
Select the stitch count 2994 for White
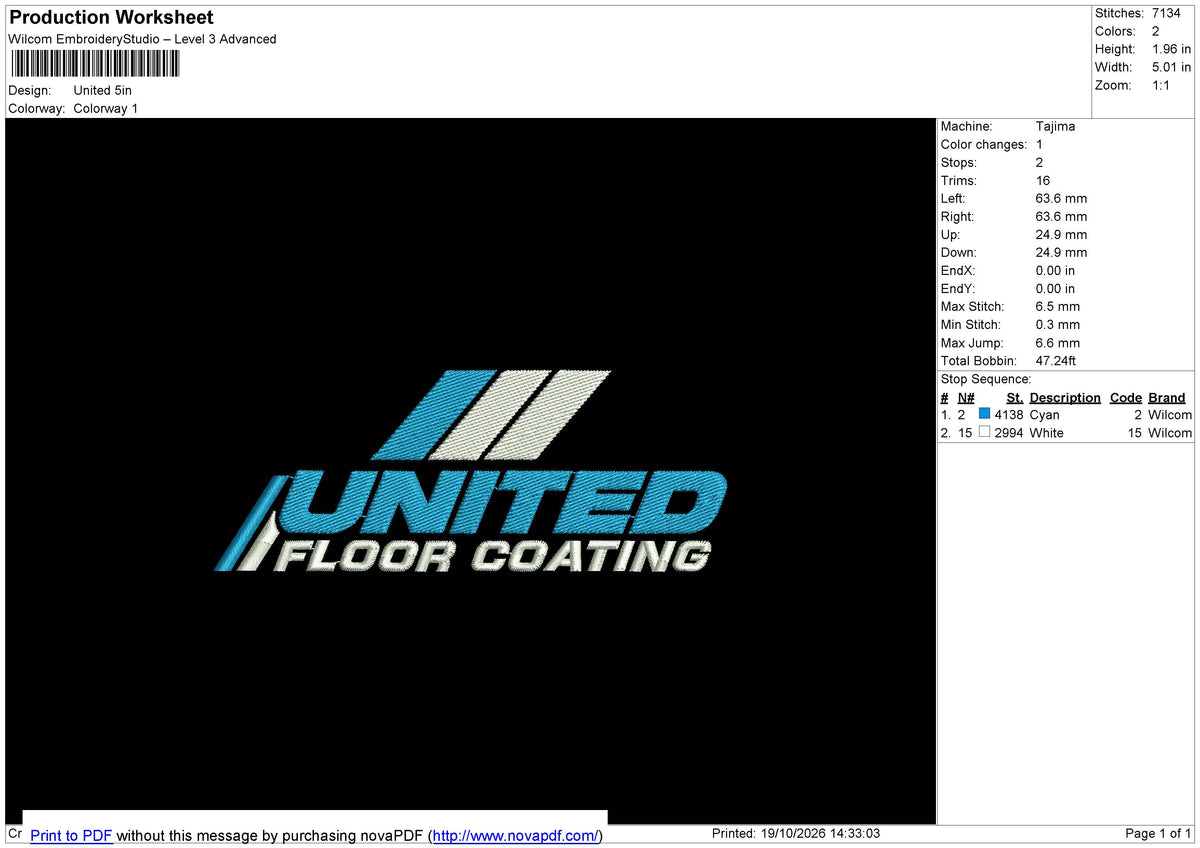click(x=1009, y=433)
